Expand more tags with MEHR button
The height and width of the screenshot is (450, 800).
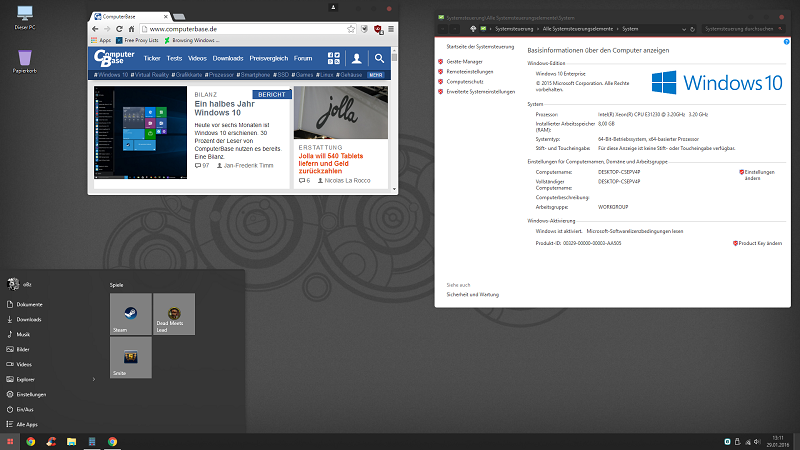point(376,75)
